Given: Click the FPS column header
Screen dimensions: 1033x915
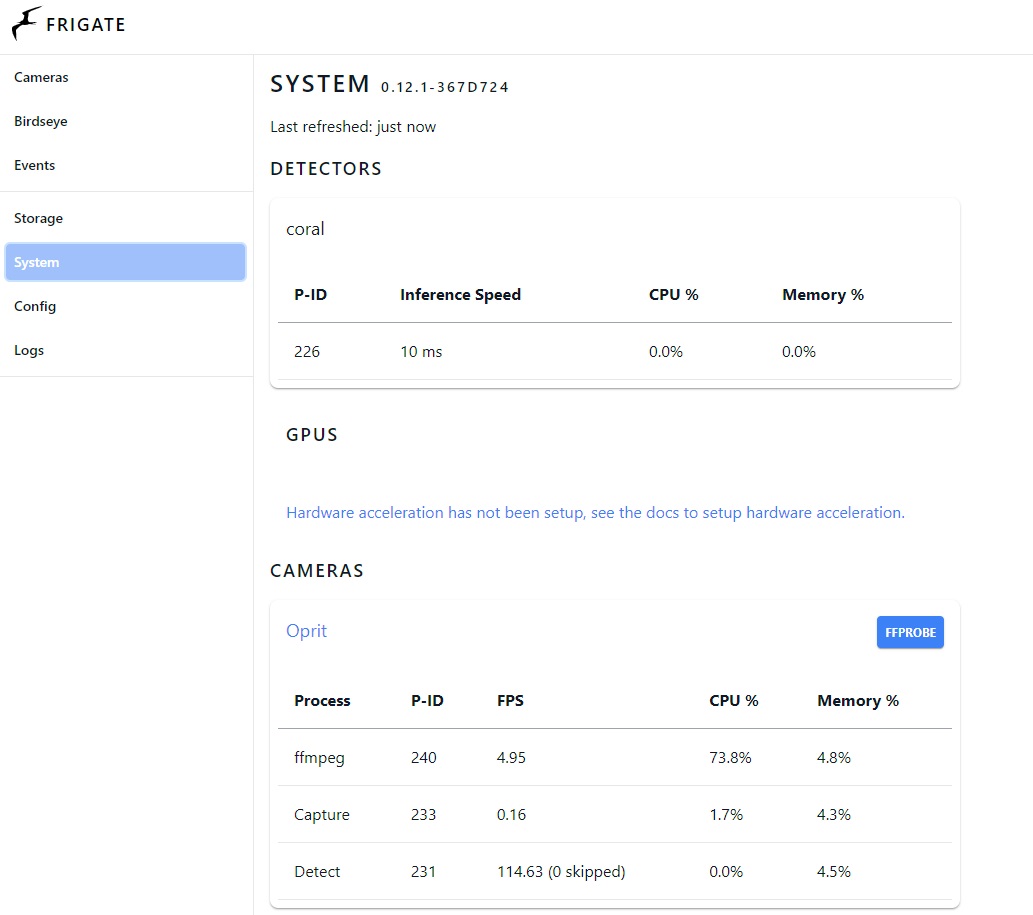Looking at the screenshot, I should point(510,701).
